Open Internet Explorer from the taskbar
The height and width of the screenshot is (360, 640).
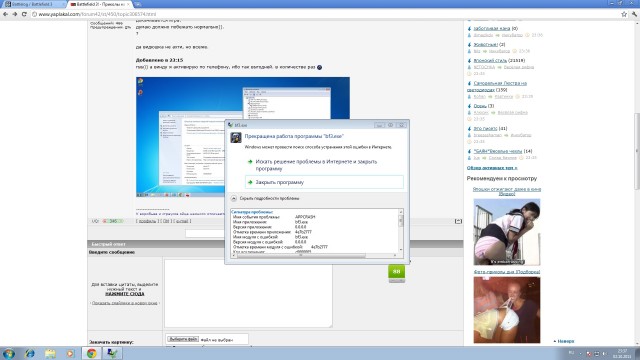pos(29,353)
